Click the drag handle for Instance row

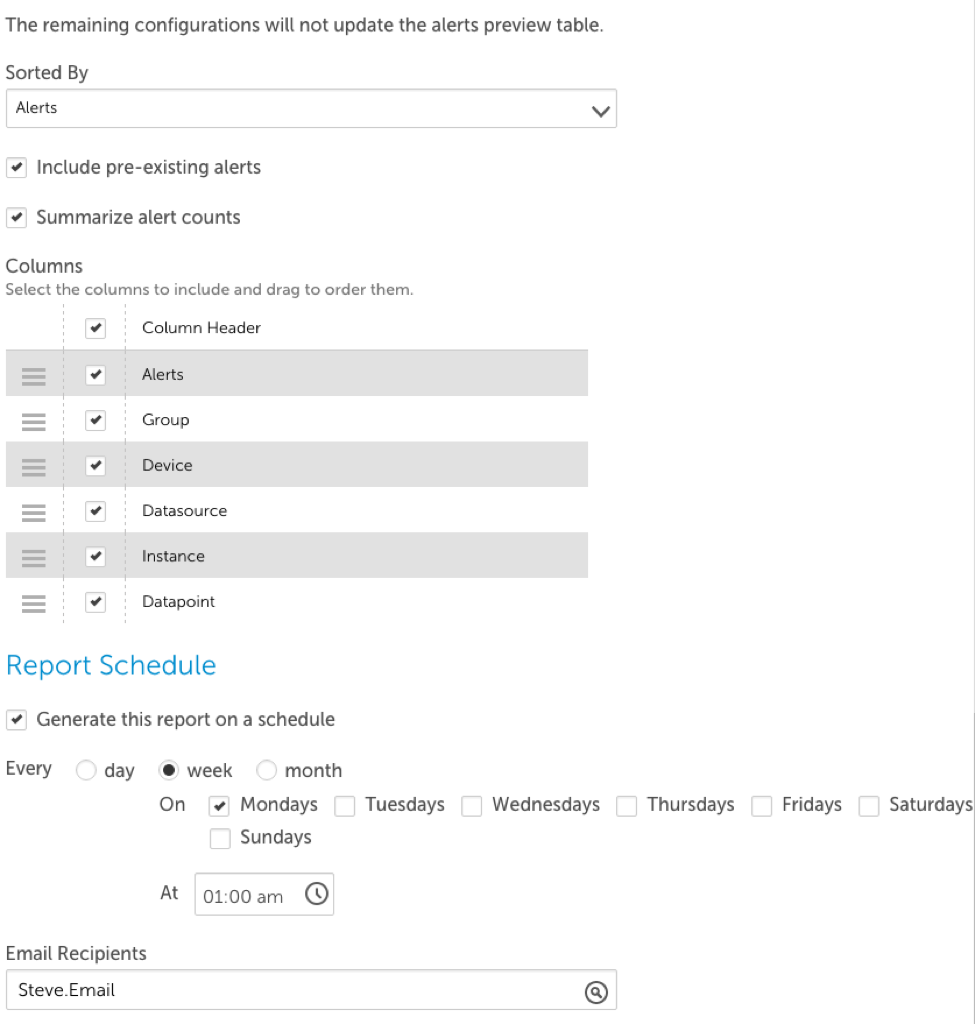33,558
